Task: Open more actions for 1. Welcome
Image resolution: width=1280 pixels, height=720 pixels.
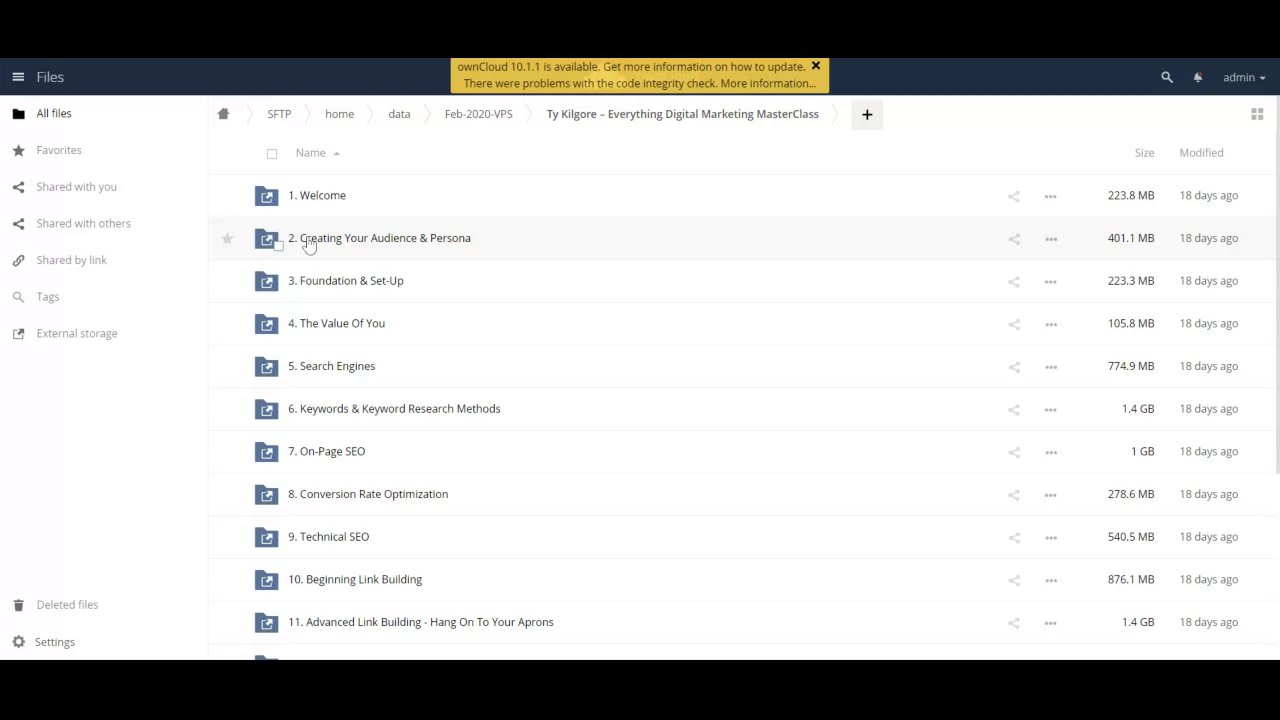Action: pyautogui.click(x=1050, y=196)
